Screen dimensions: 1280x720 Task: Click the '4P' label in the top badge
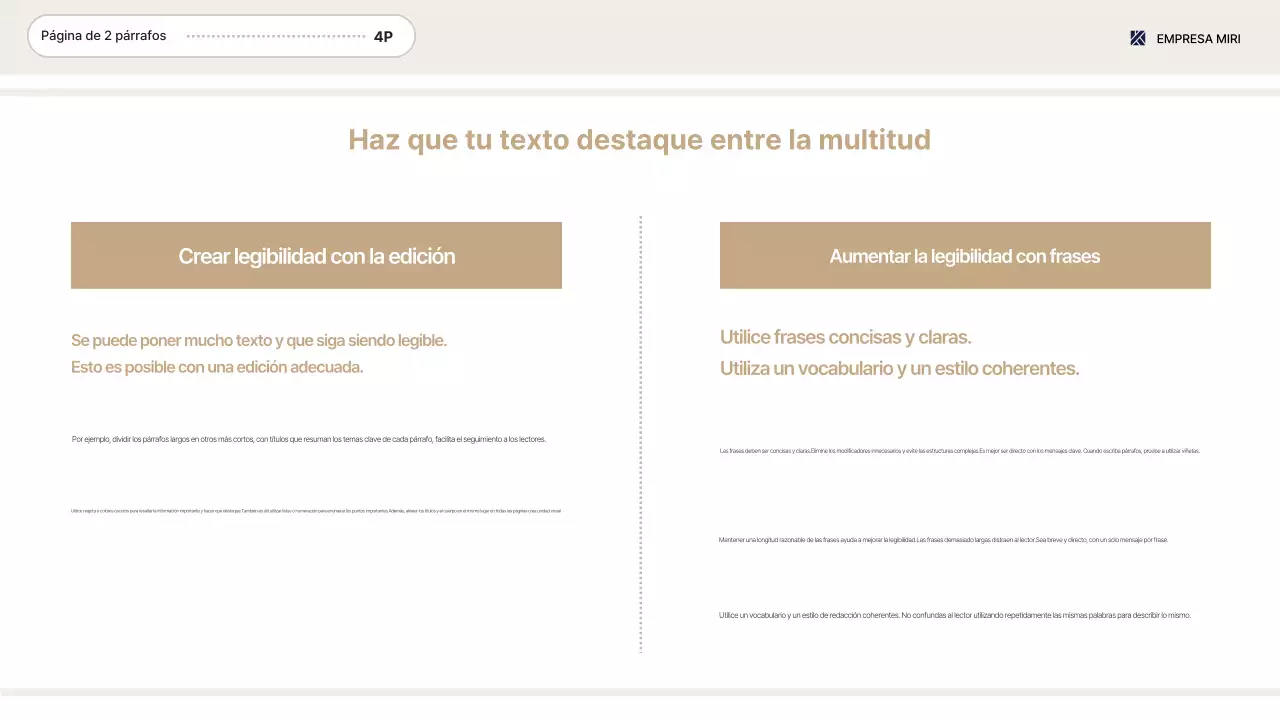[383, 36]
